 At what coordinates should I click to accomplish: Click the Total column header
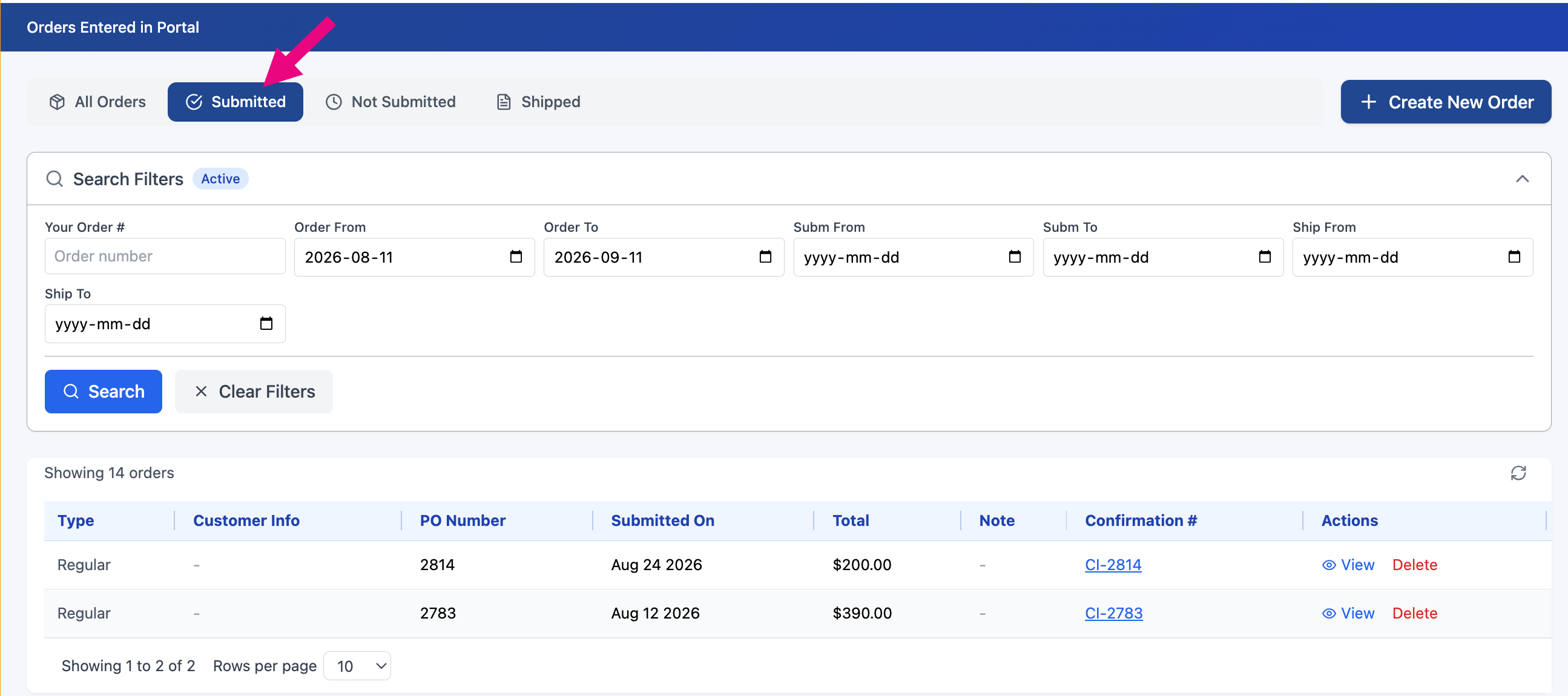click(851, 520)
